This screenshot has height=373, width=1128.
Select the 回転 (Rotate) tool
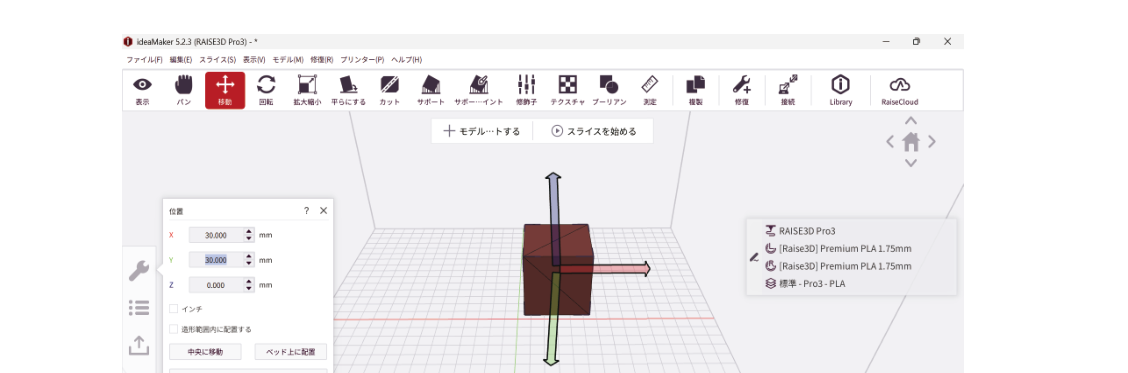(266, 91)
